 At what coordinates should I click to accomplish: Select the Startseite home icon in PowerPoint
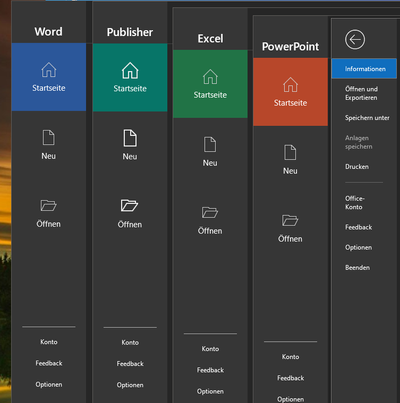click(x=290, y=85)
